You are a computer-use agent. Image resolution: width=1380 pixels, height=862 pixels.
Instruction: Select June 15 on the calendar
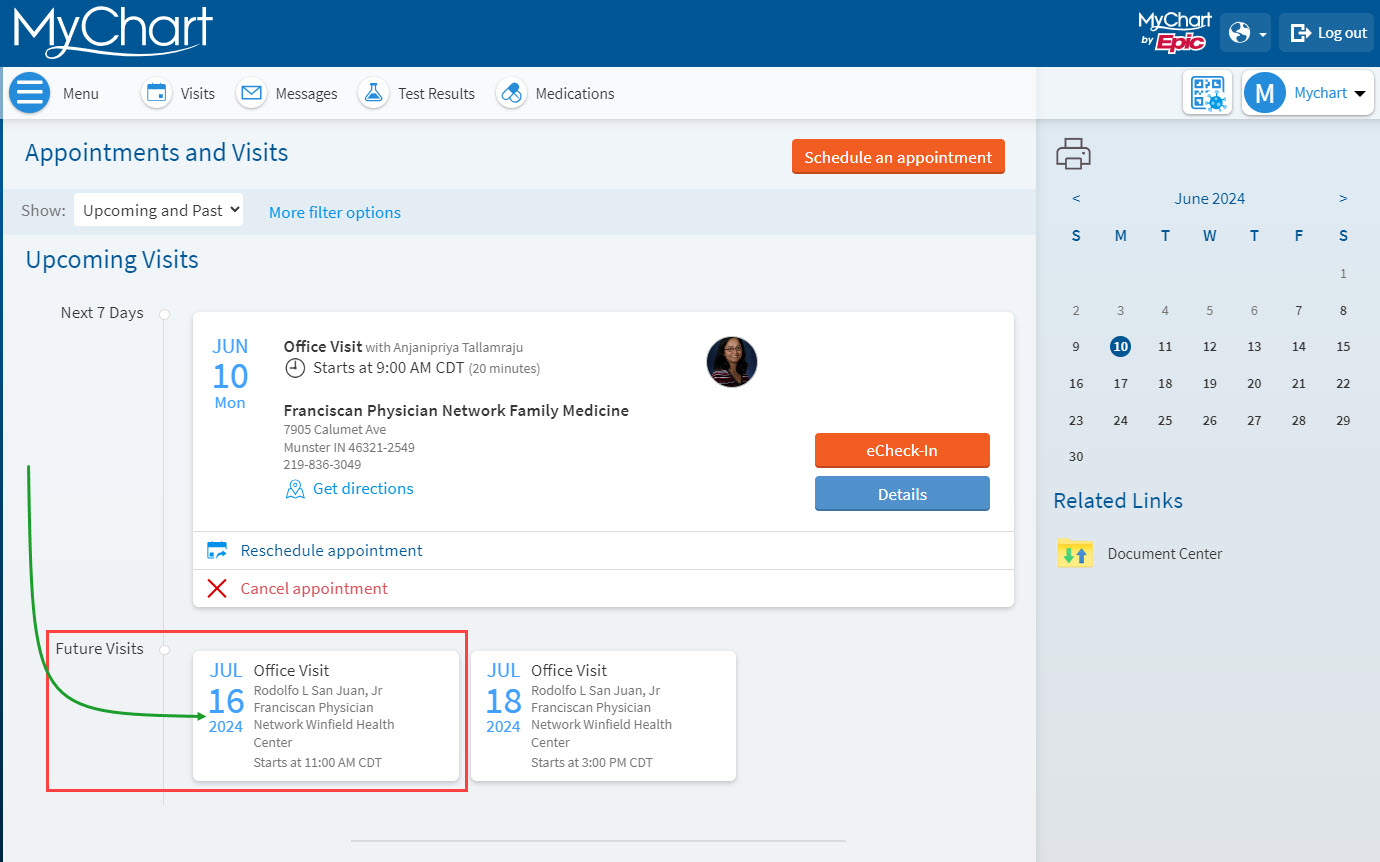(x=1343, y=346)
